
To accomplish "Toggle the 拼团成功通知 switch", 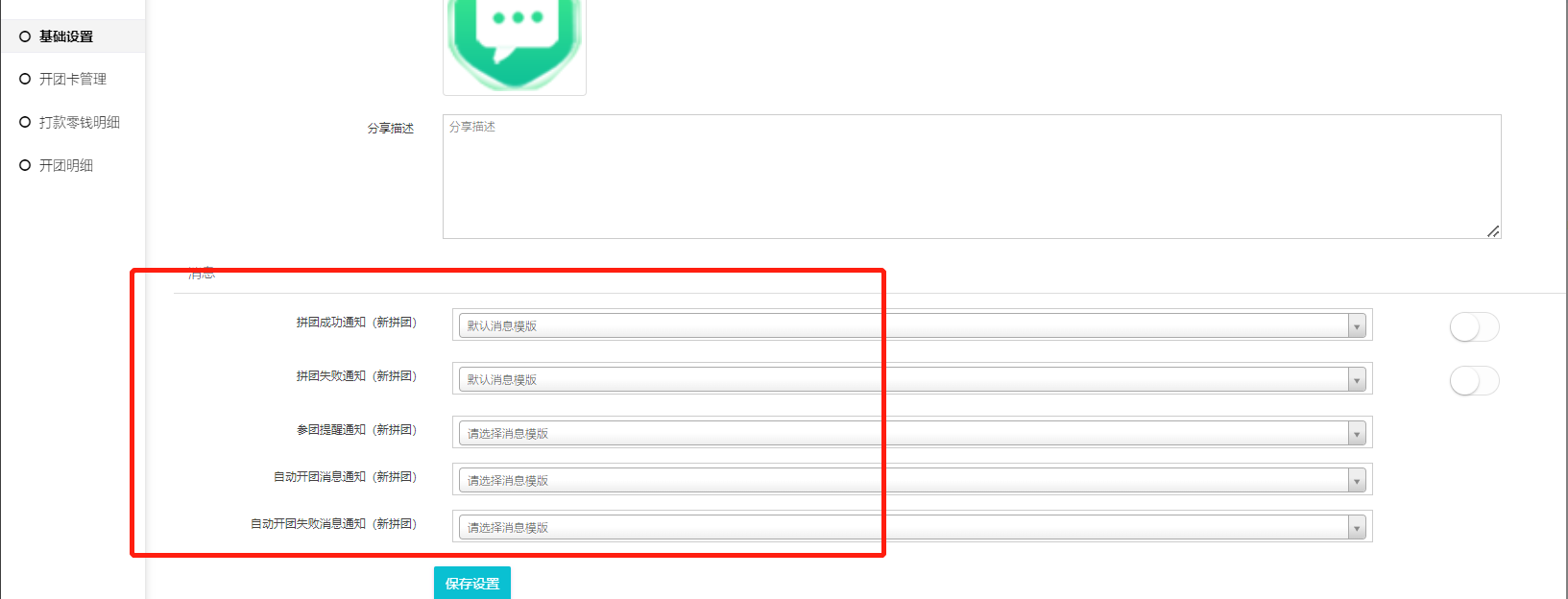I will tap(1474, 327).
